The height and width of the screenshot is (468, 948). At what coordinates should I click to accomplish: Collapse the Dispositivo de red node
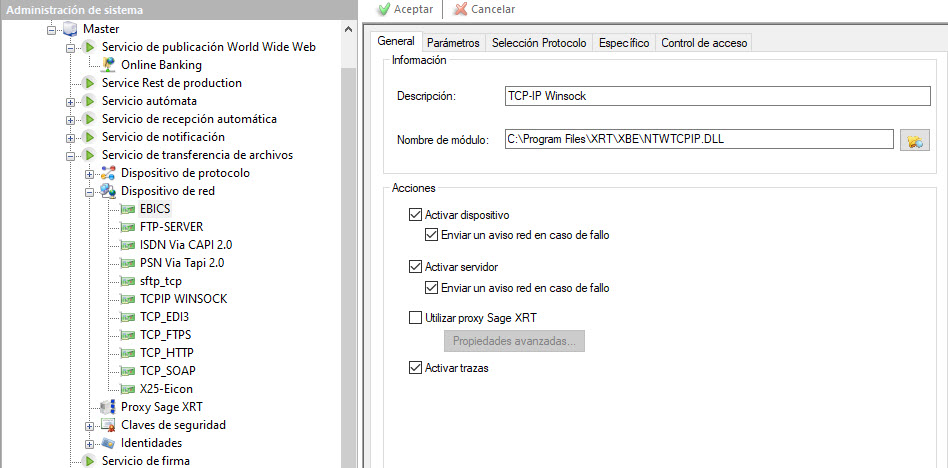point(89,191)
